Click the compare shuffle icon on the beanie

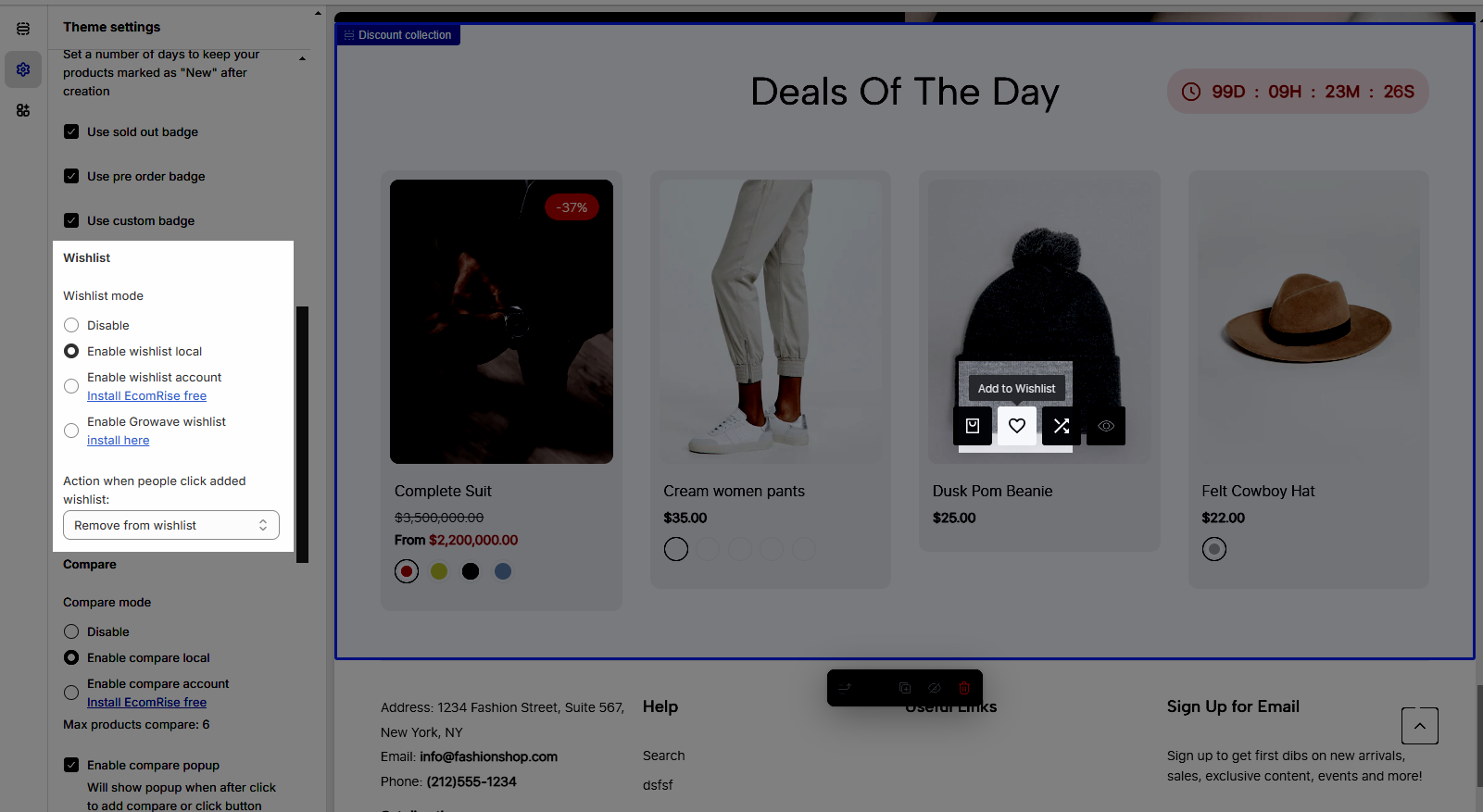point(1062,426)
